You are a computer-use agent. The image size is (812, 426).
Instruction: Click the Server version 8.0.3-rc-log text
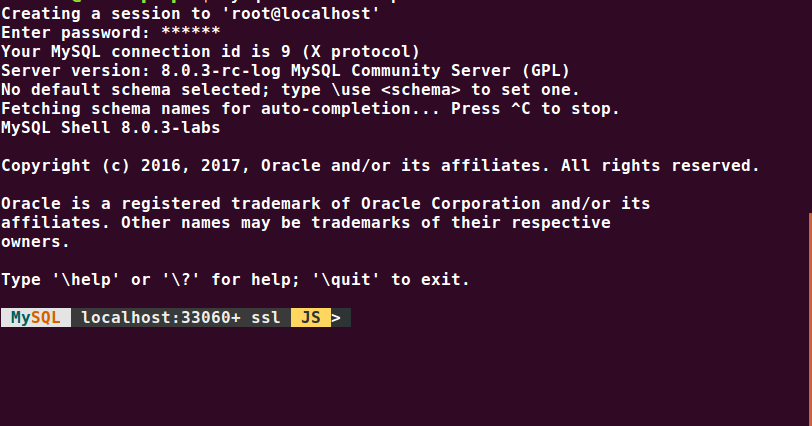[141, 70]
